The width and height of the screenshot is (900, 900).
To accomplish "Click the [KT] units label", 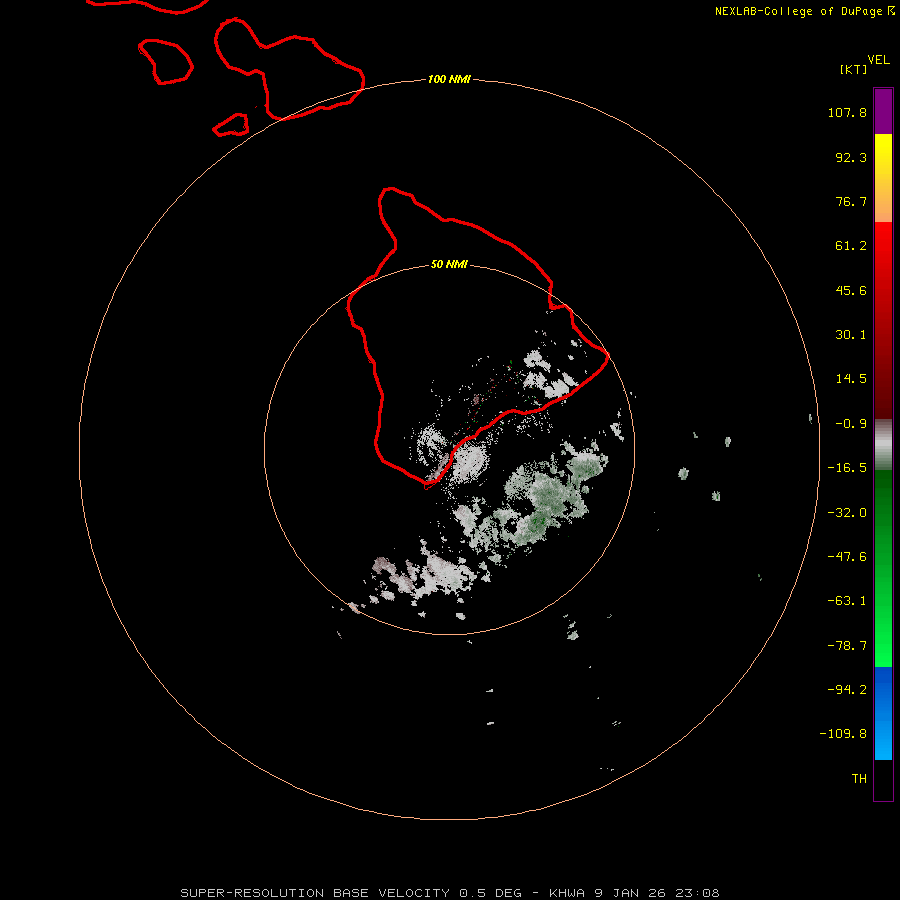I will point(854,70).
